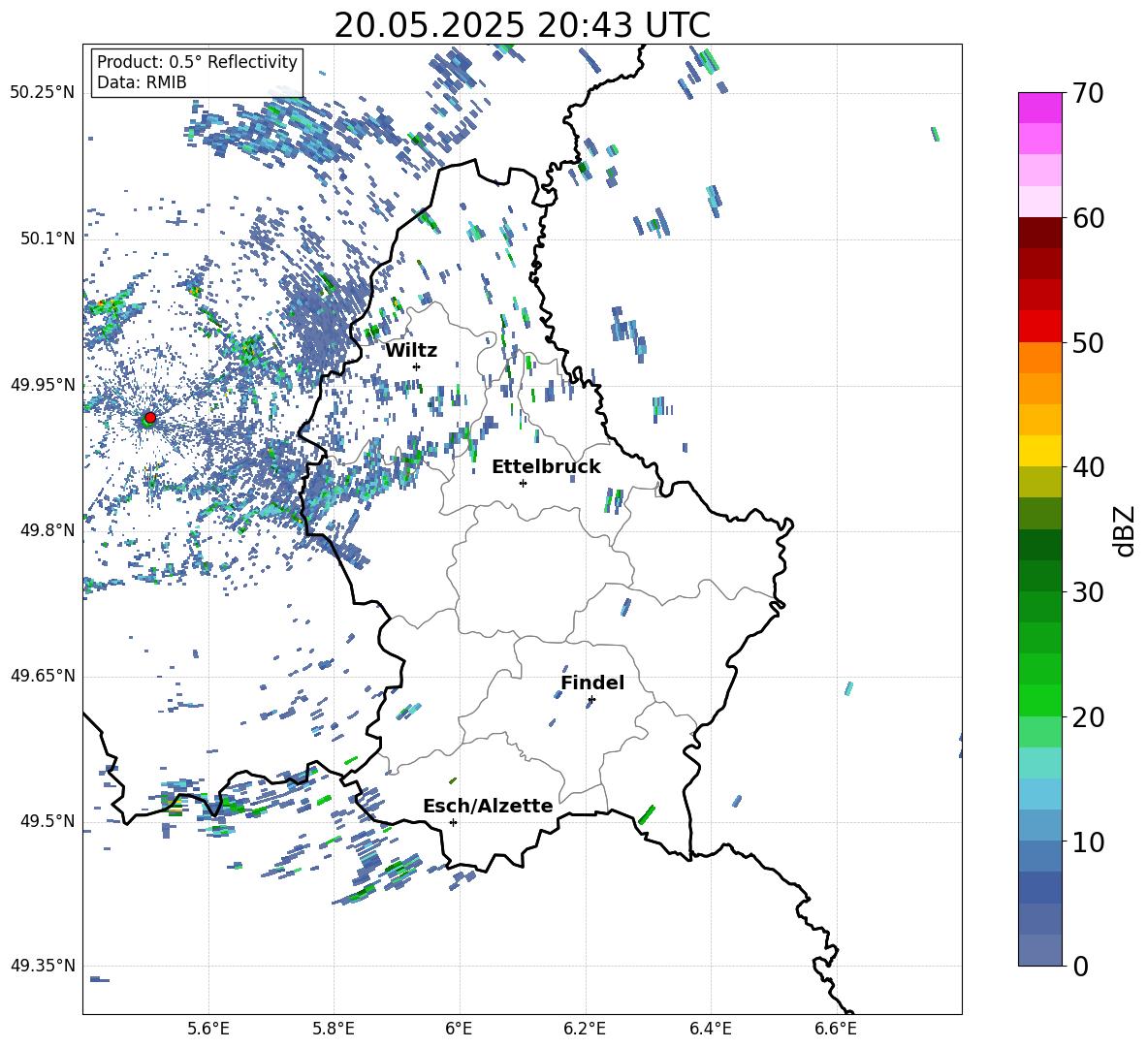Click the 0 tick label on colorbar
Screen dimensions: 1148x1048
point(1080,966)
